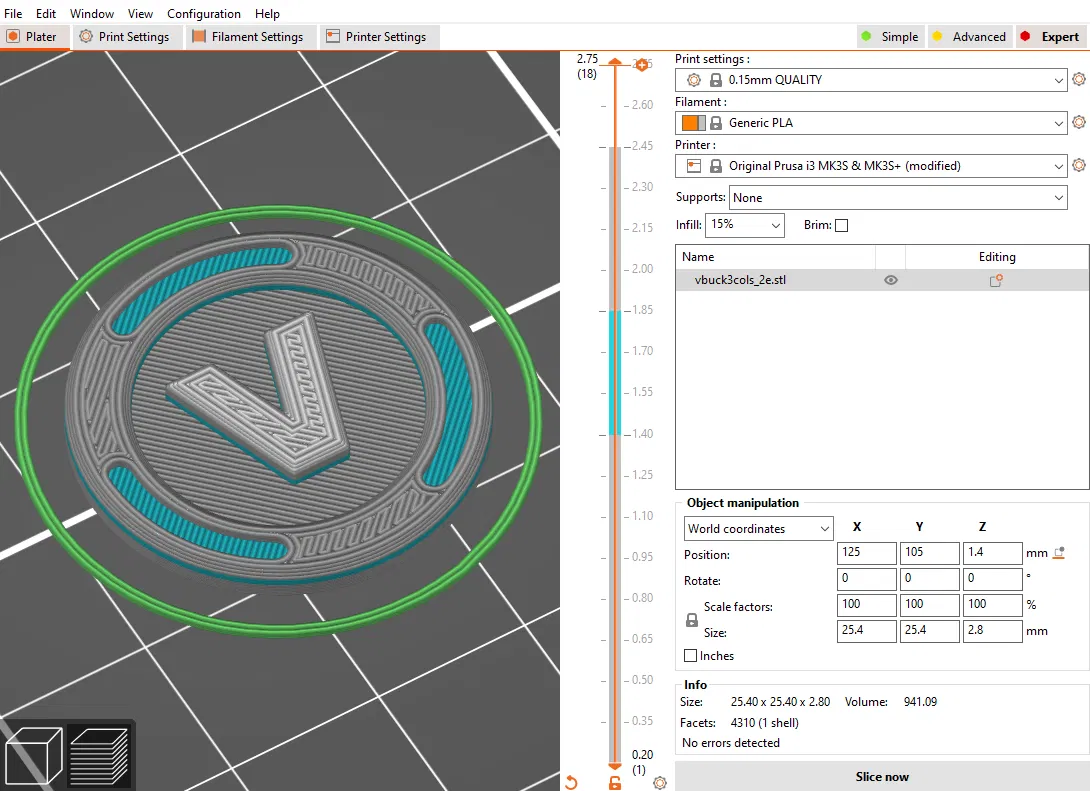The image size is (1090, 791).
Task: Click the Size Z field showing 2.8
Action: (x=993, y=630)
